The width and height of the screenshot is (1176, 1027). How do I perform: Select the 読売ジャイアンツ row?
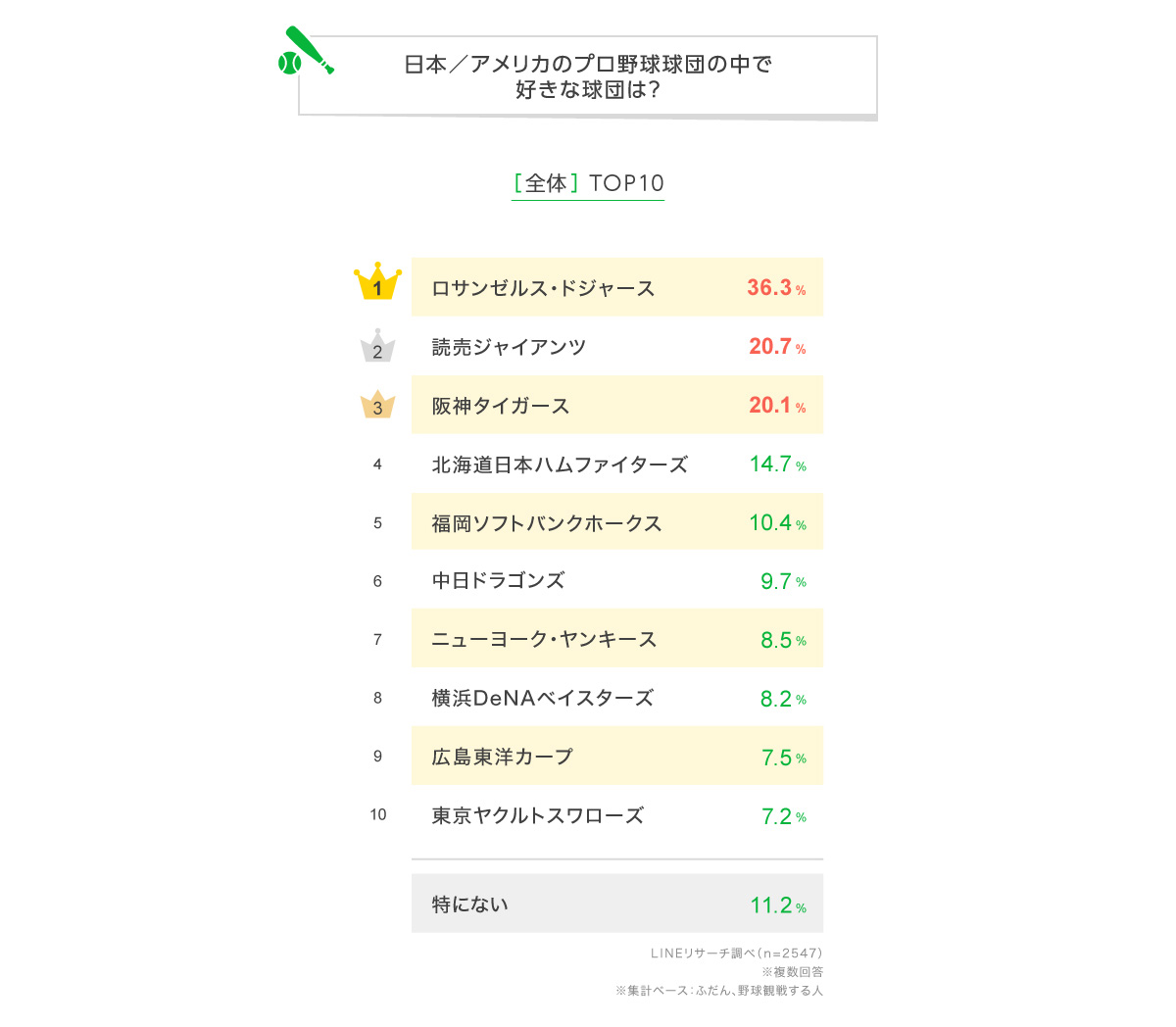(617, 346)
